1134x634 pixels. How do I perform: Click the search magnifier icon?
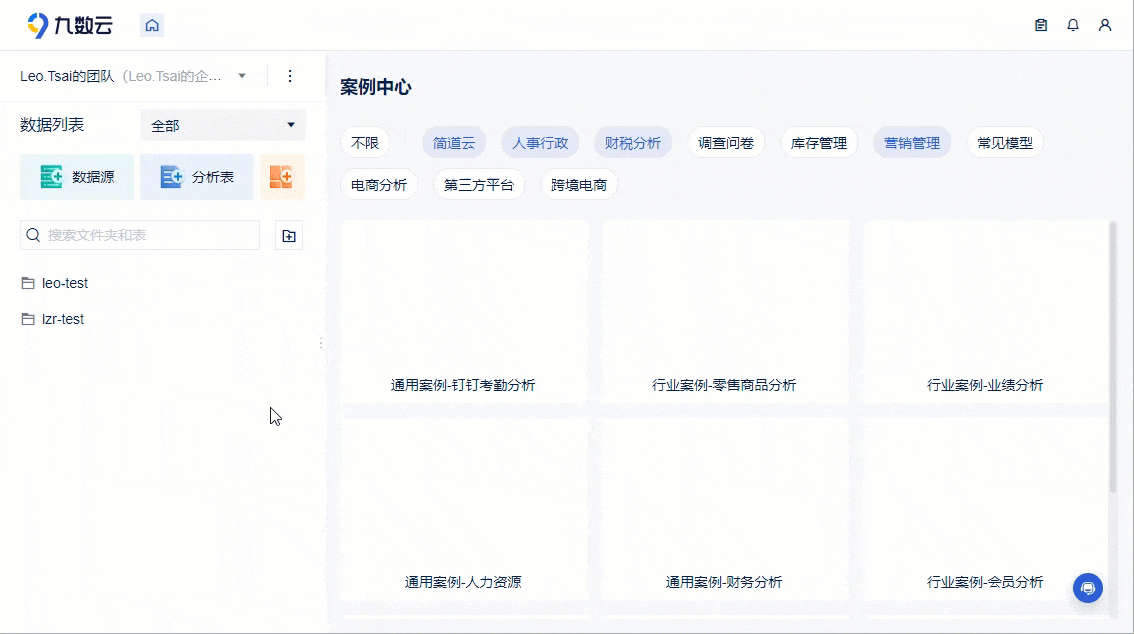pos(33,235)
